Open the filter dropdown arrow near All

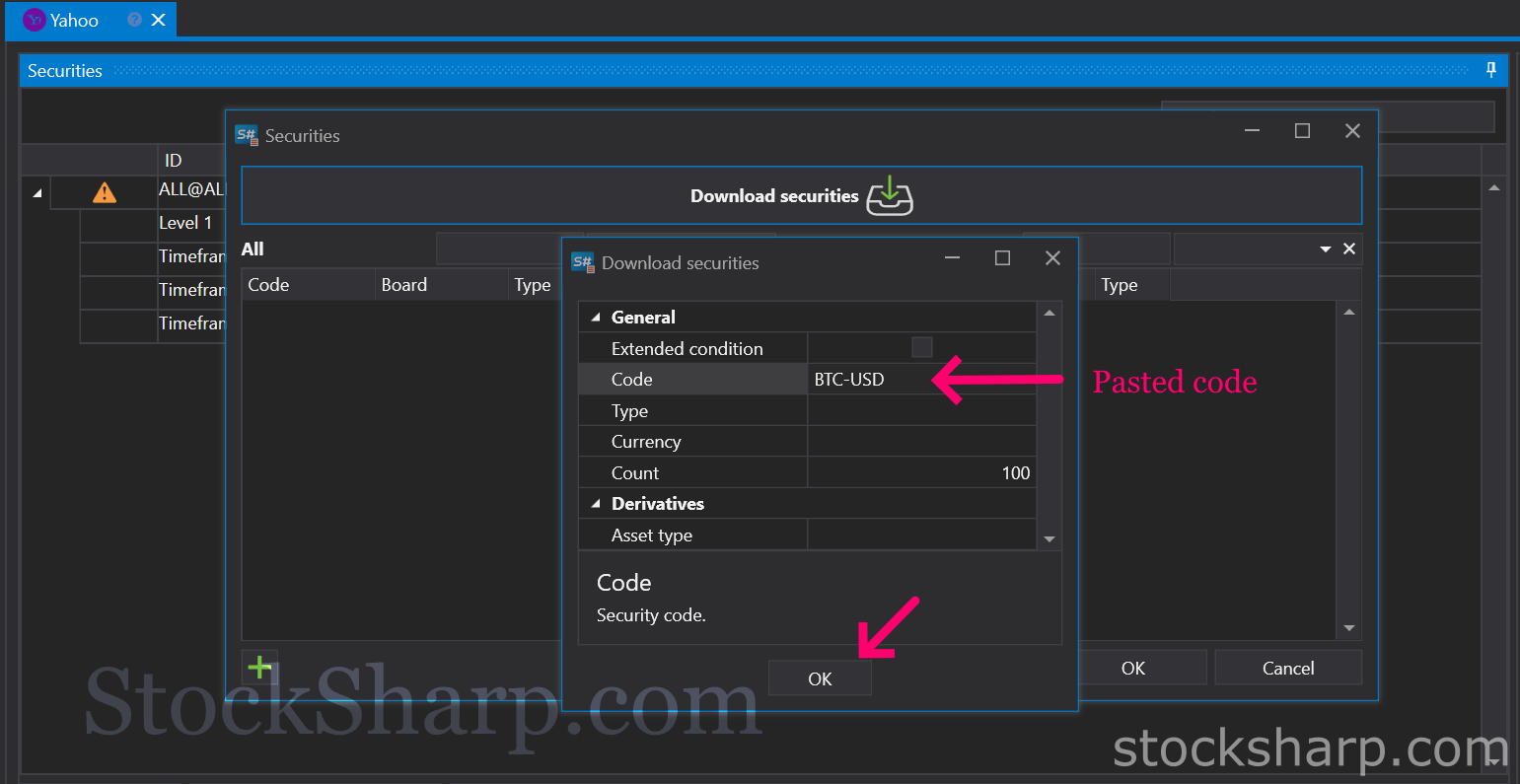tap(1326, 249)
